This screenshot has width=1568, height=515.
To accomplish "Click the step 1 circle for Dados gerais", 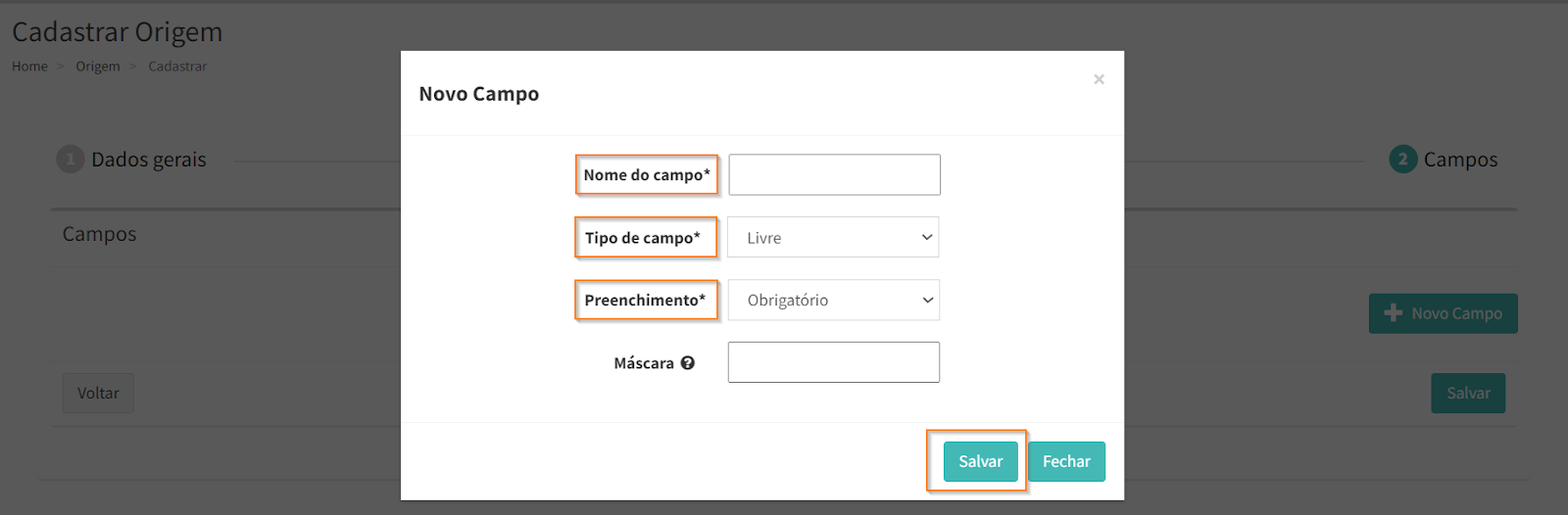I will click(70, 159).
